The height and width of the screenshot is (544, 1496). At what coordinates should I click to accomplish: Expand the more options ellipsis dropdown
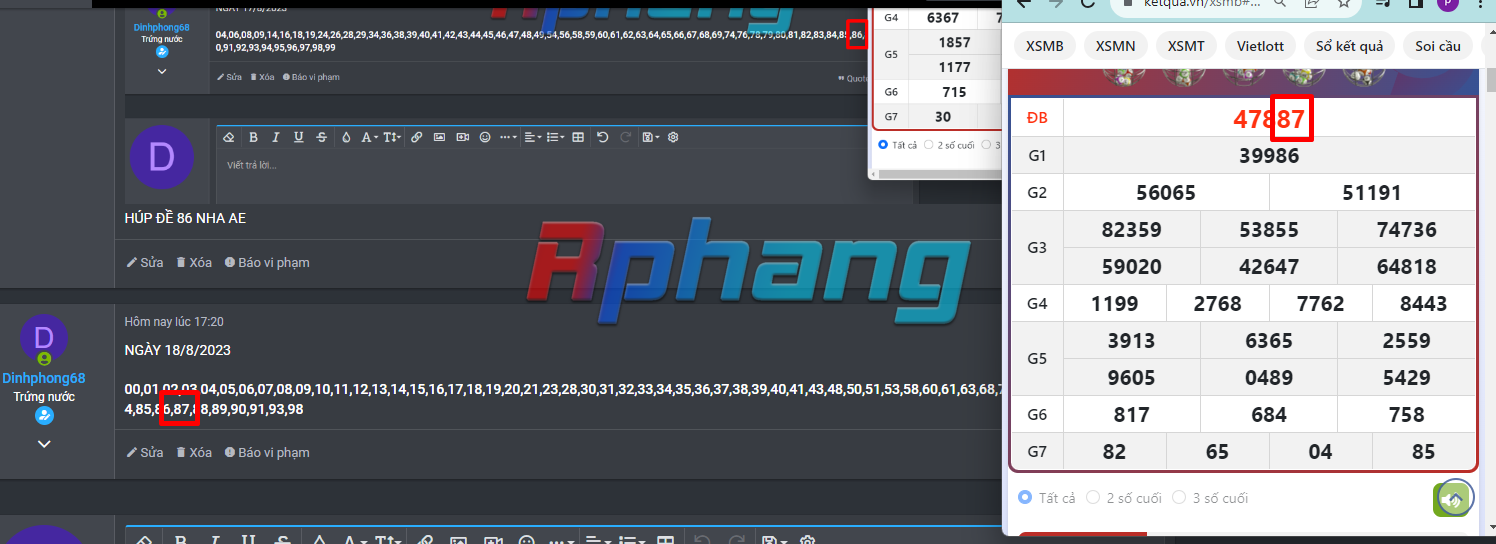(x=509, y=137)
